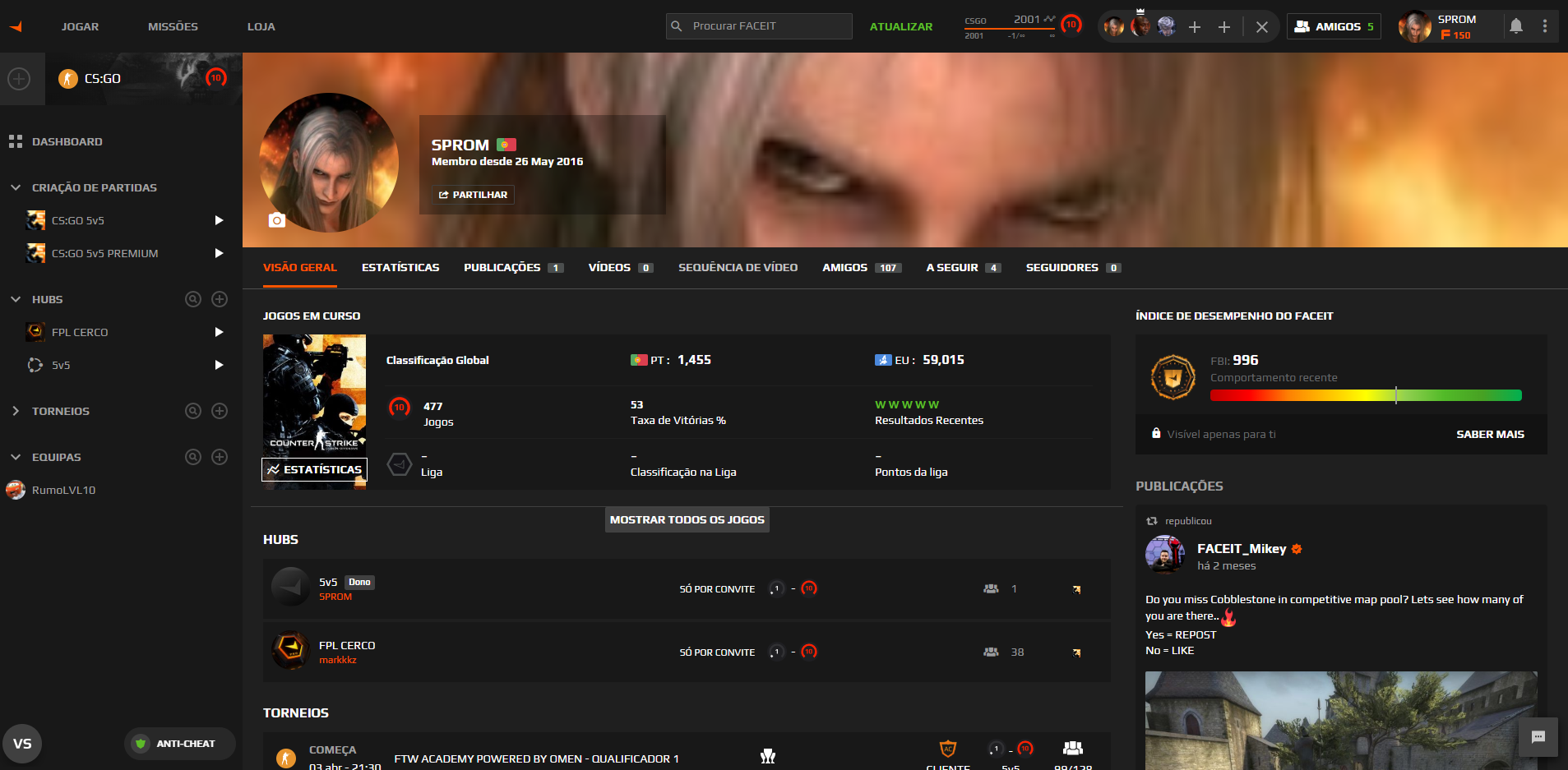Open the Sequência de Vídeo tab

pos(738,268)
